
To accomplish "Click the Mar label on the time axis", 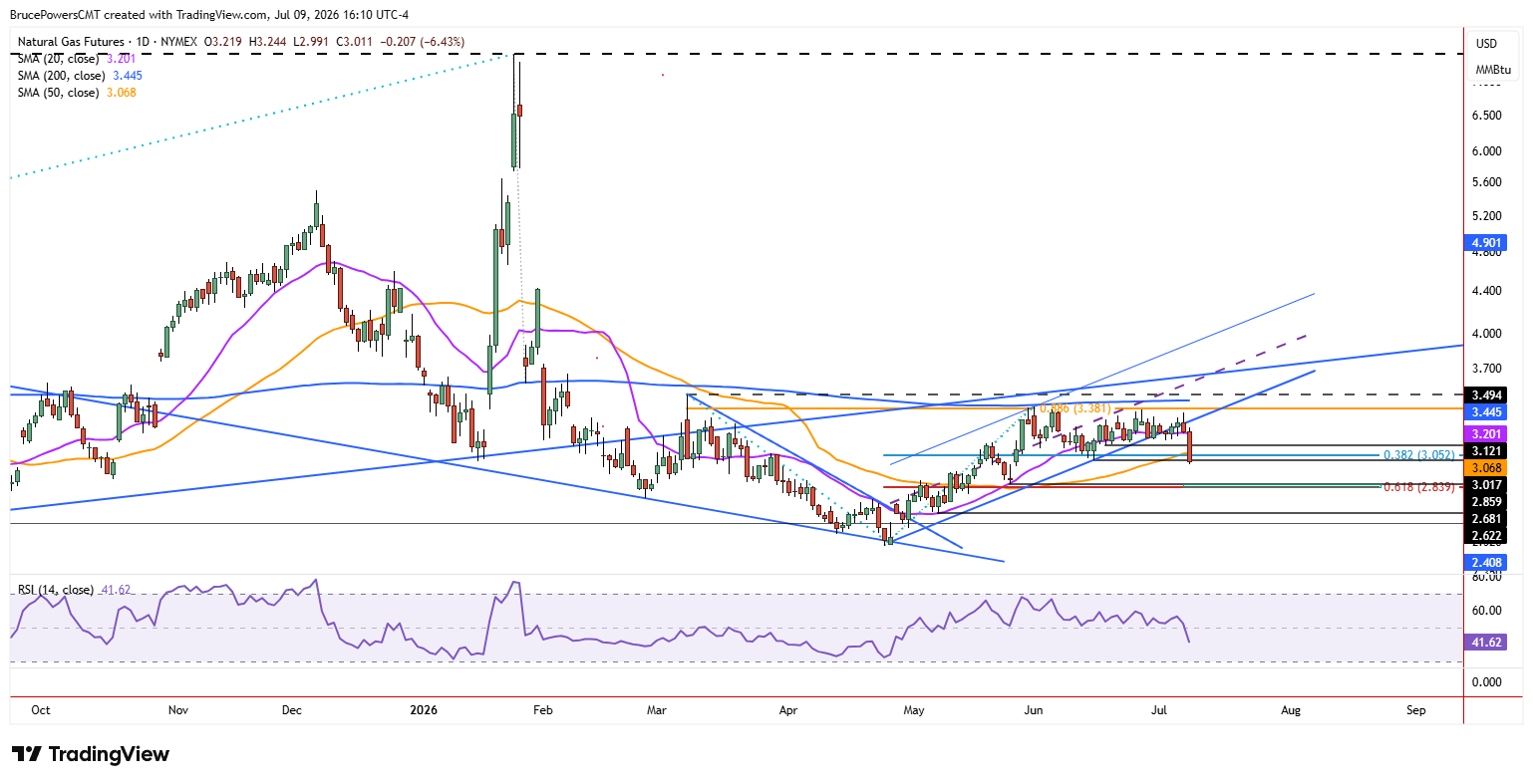I will (656, 710).
